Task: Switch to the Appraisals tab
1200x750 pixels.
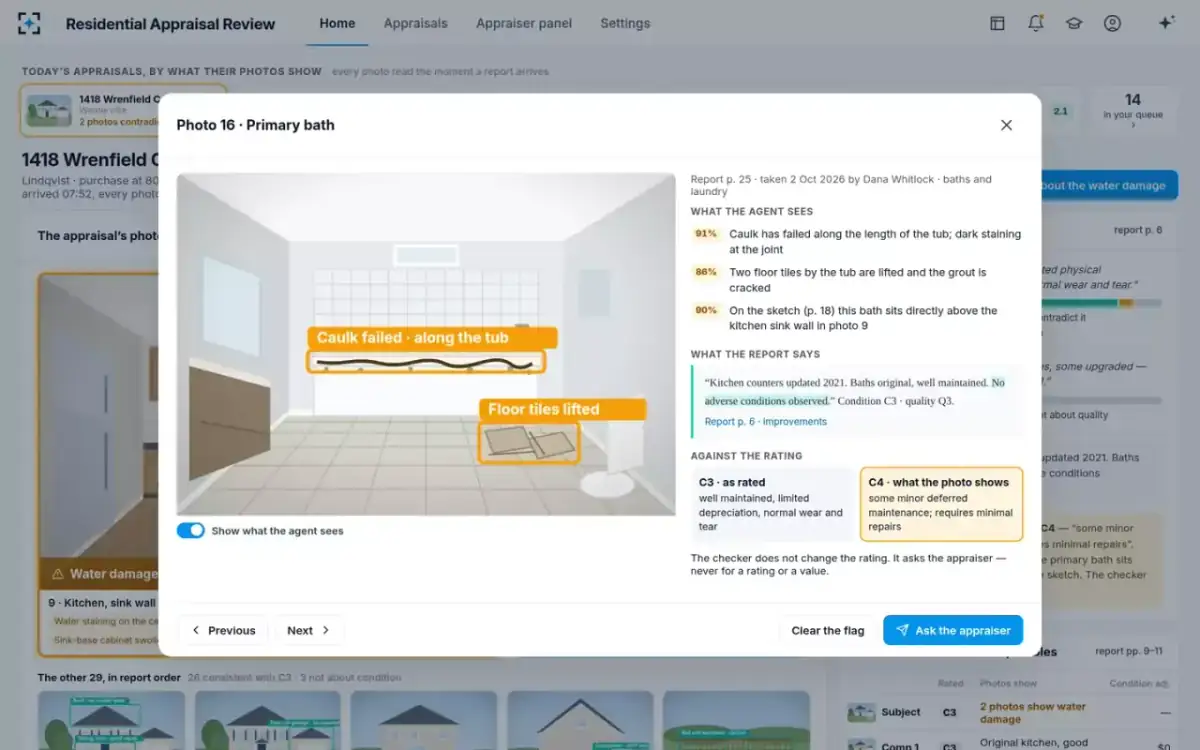Action: point(415,23)
